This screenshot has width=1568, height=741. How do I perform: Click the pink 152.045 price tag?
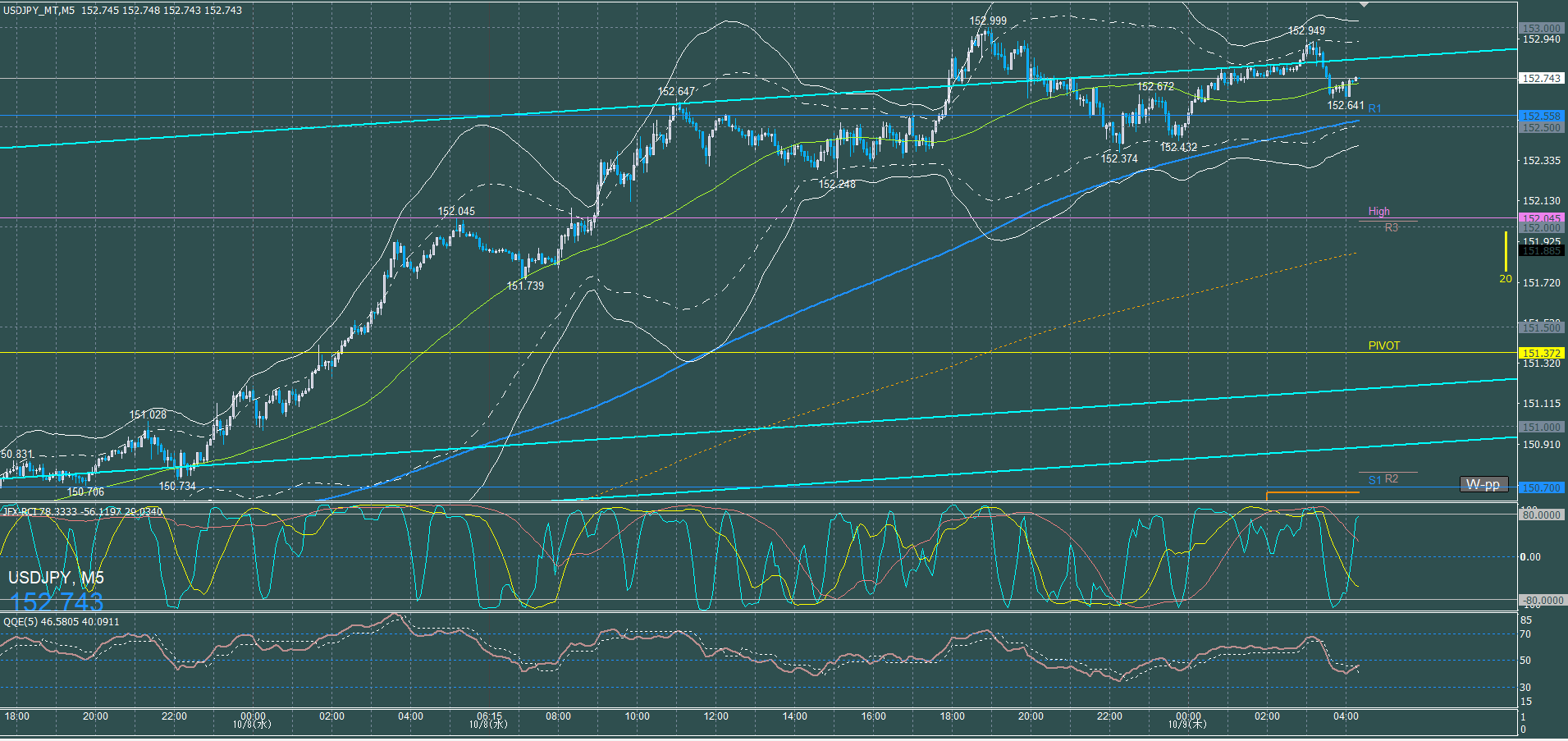(x=1541, y=218)
